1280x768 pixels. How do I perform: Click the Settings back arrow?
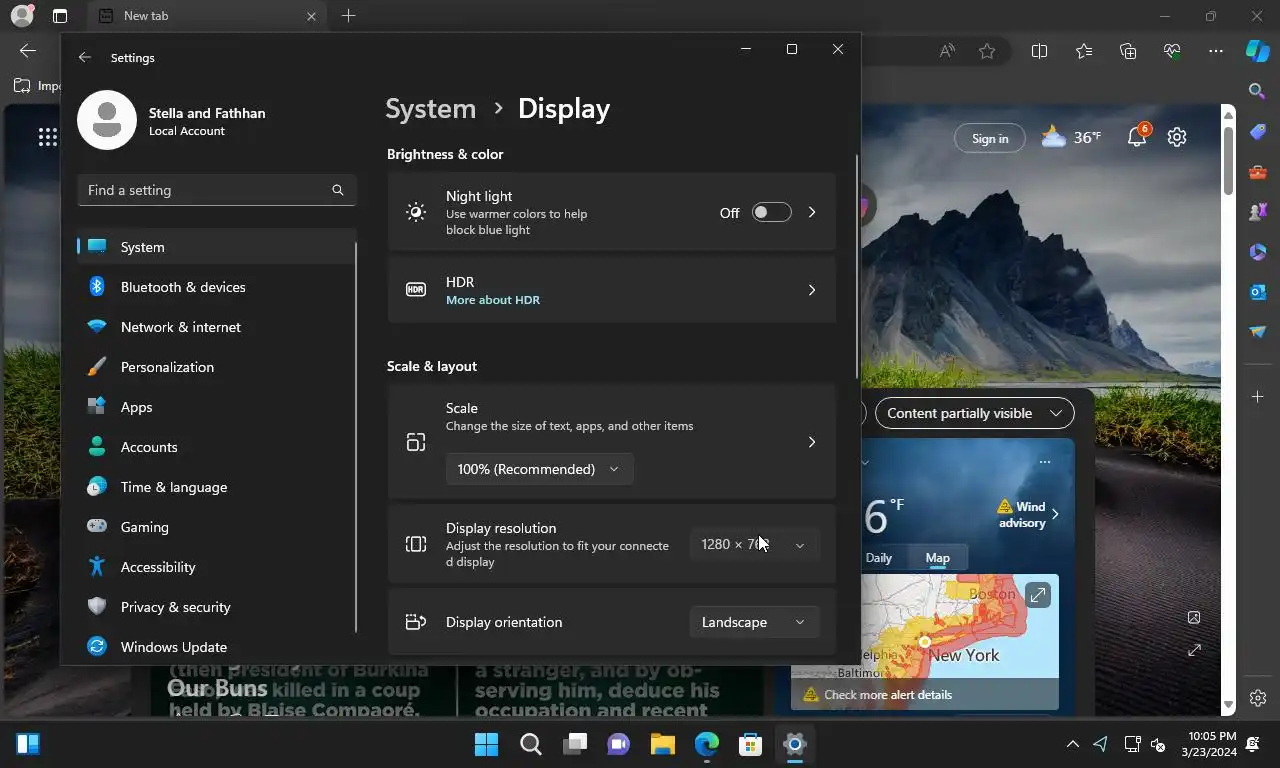coord(85,58)
